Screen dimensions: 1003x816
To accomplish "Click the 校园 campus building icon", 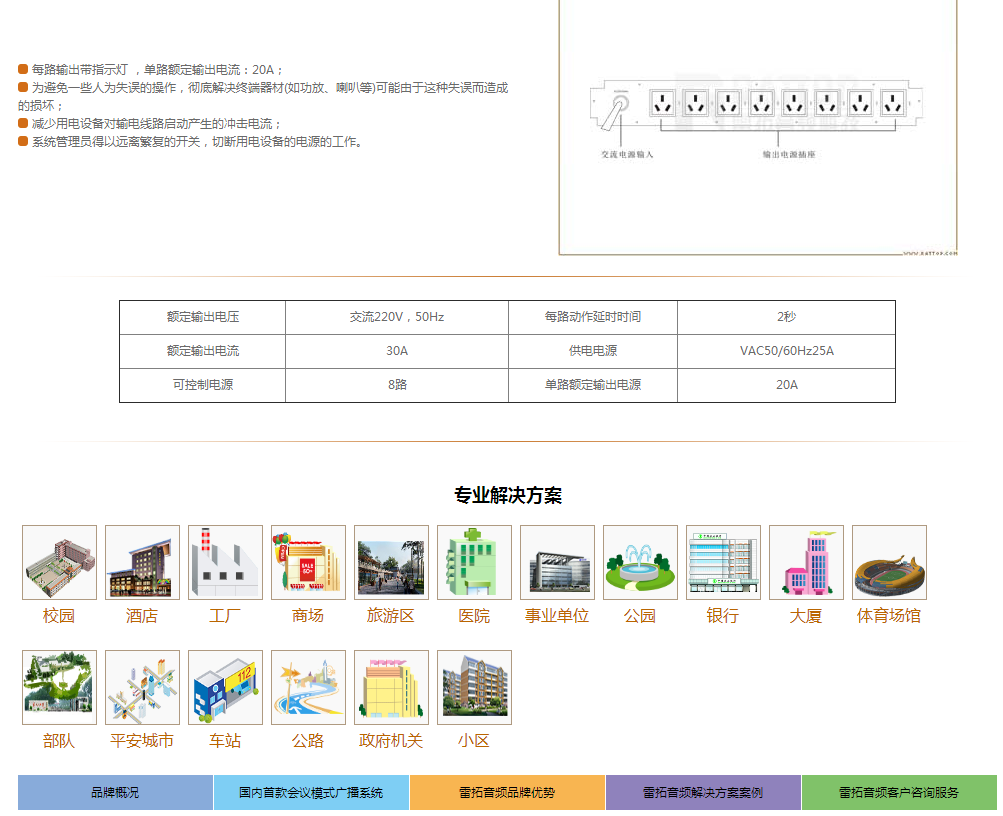I will click(x=59, y=563).
